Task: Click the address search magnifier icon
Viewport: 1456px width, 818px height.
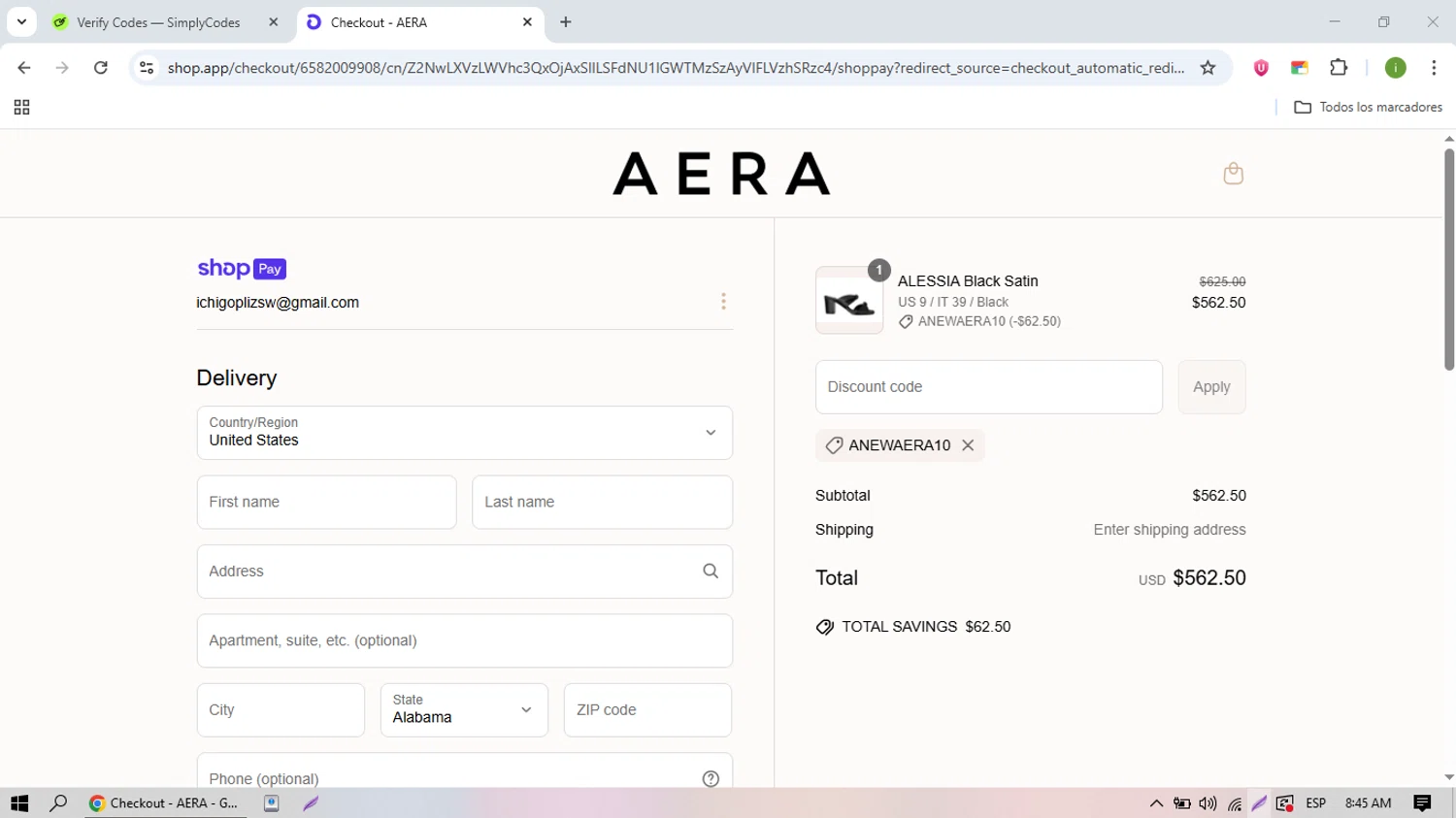Action: pos(711,572)
